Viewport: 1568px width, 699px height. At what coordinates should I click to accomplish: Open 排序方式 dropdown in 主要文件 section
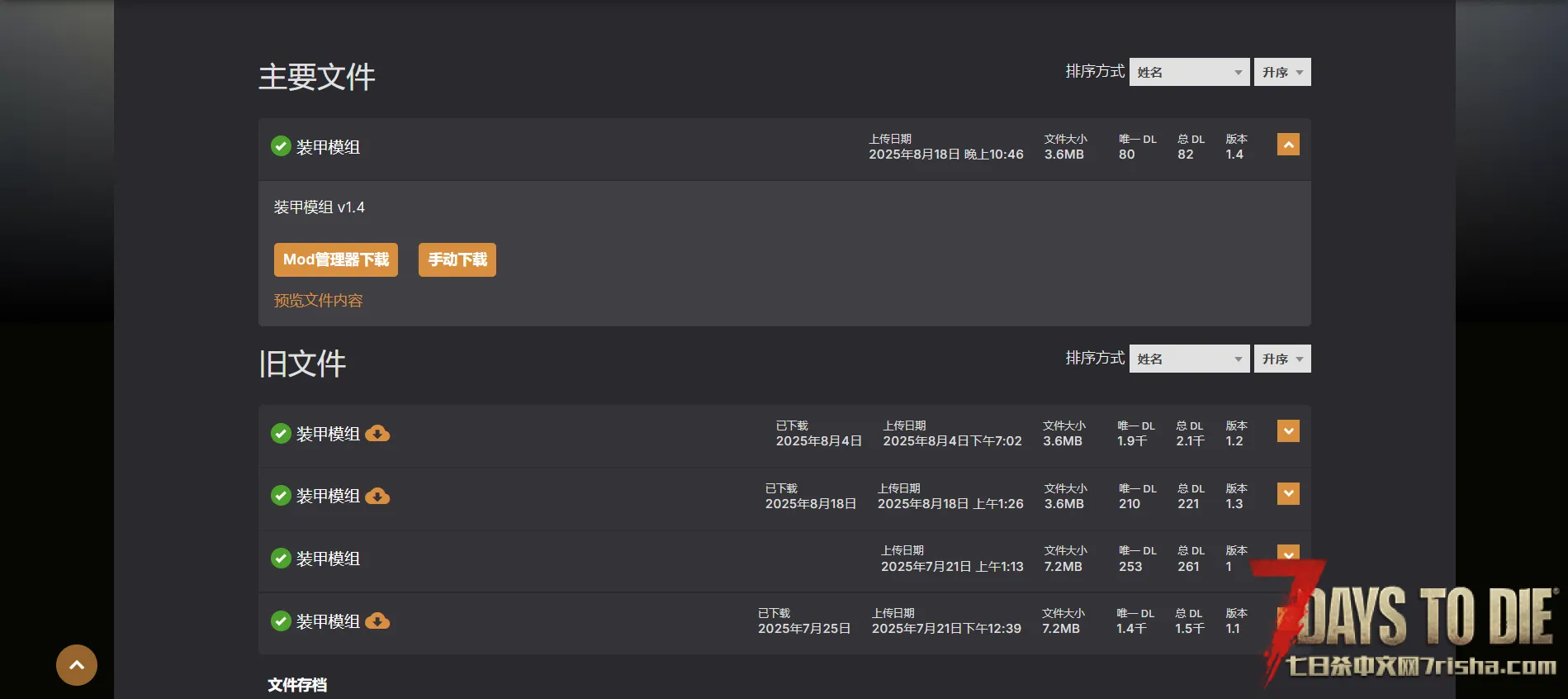(1189, 72)
